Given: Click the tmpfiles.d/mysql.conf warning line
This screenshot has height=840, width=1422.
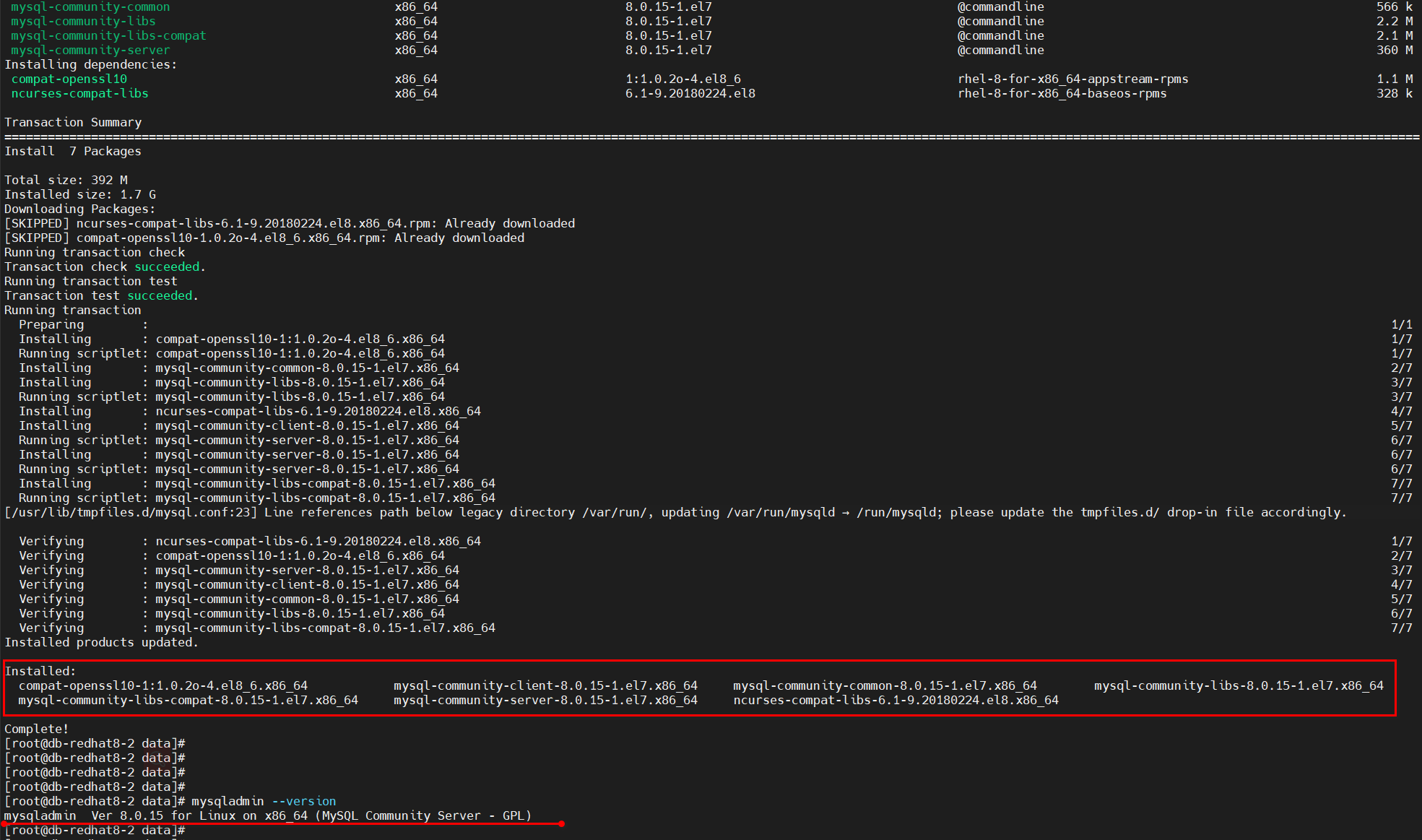Looking at the screenshot, I should 675,512.
